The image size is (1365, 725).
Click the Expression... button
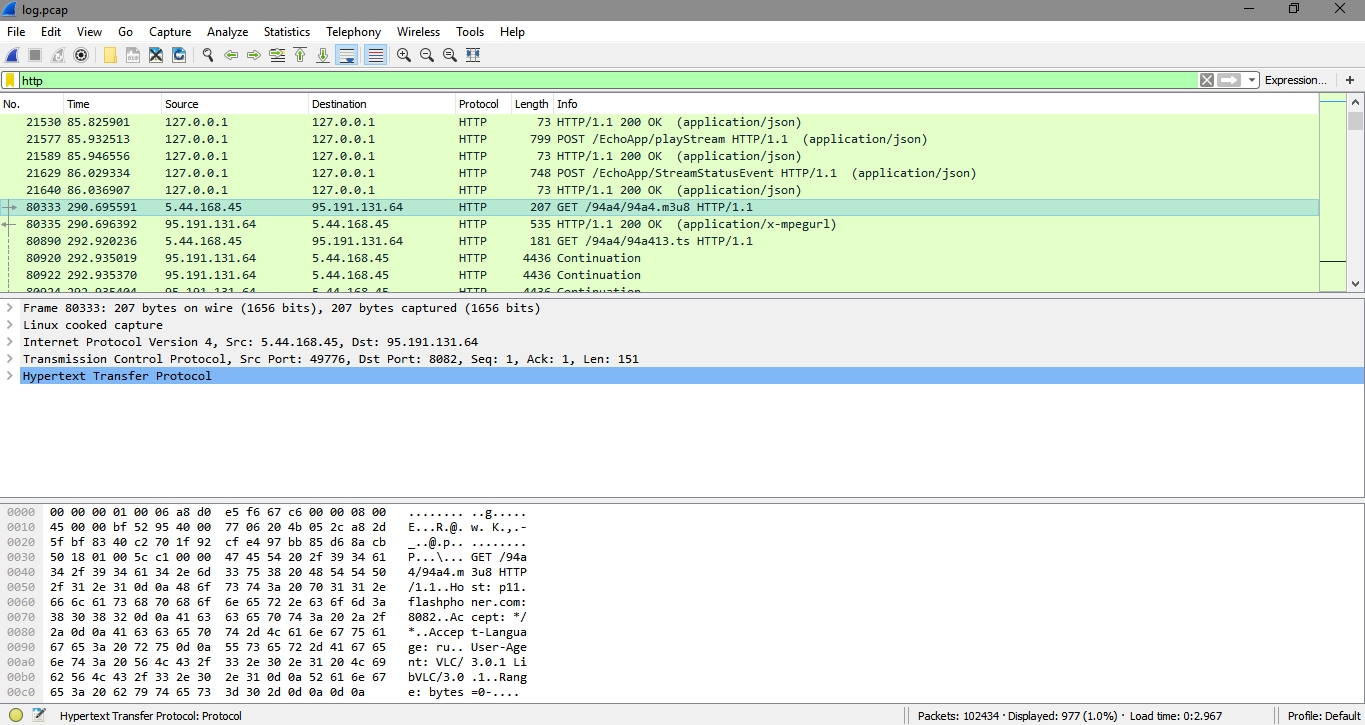(x=1295, y=80)
